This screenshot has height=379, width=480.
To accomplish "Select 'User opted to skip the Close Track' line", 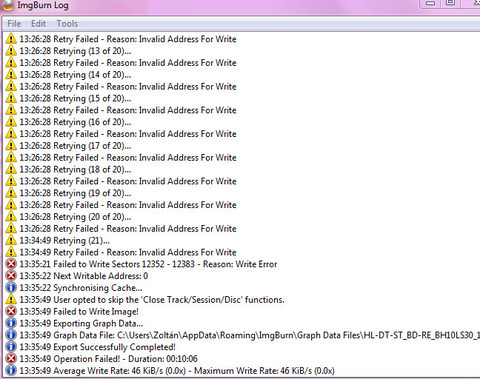I will (x=152, y=300).
